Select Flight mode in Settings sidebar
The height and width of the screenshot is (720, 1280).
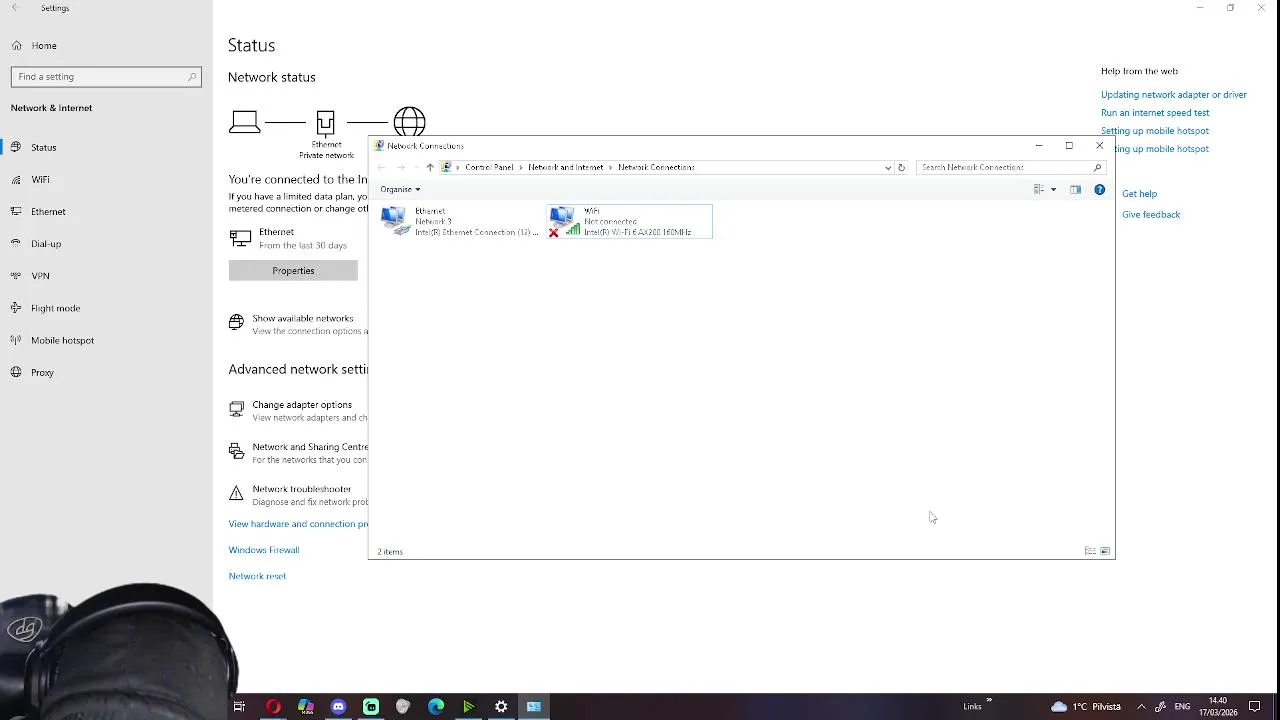(106, 308)
